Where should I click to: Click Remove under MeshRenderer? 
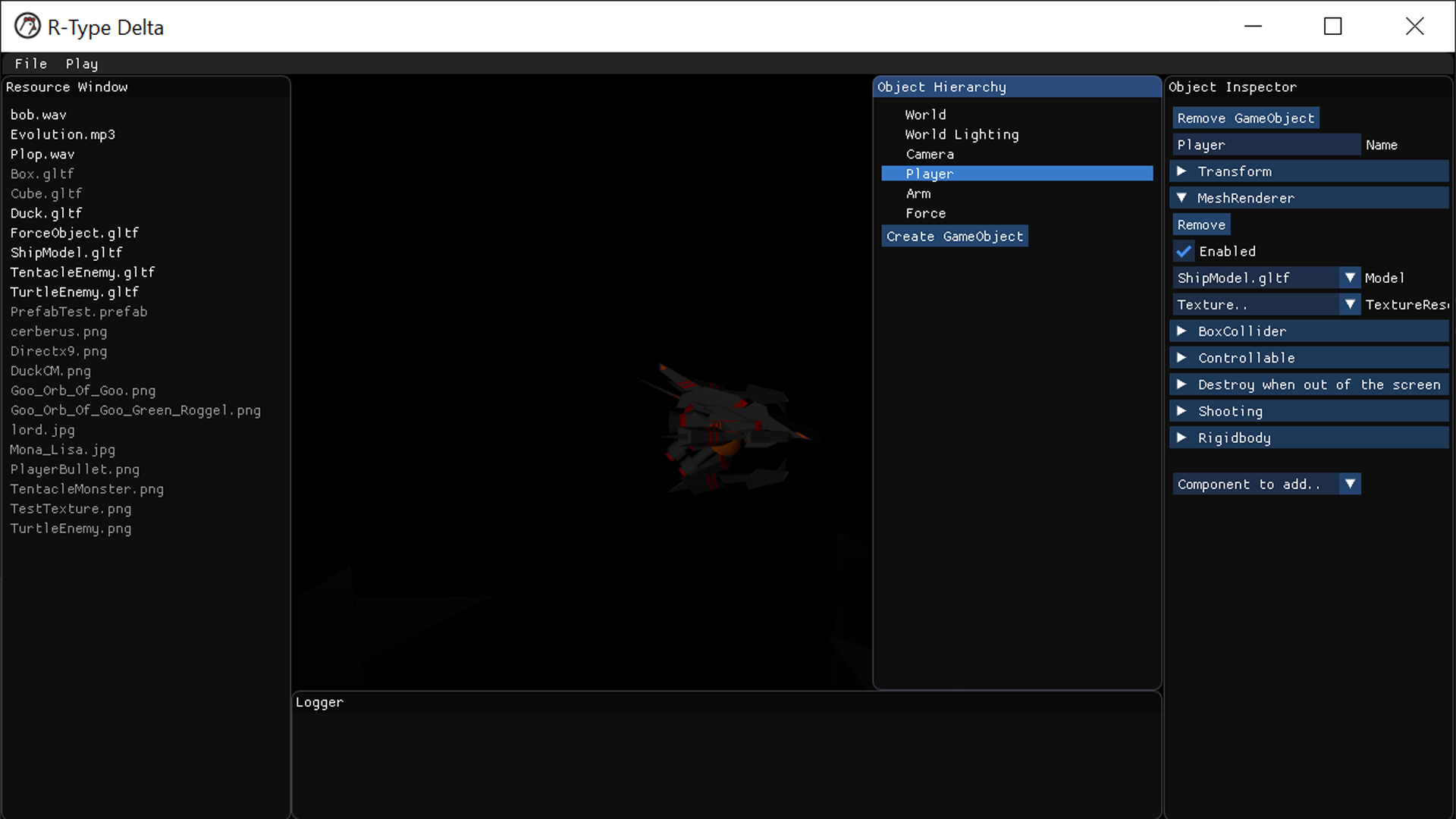tap(1201, 224)
